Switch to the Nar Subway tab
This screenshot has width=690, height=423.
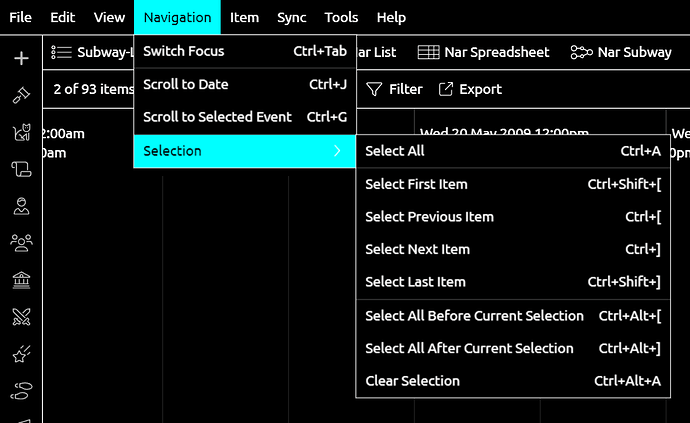[x=621, y=52]
